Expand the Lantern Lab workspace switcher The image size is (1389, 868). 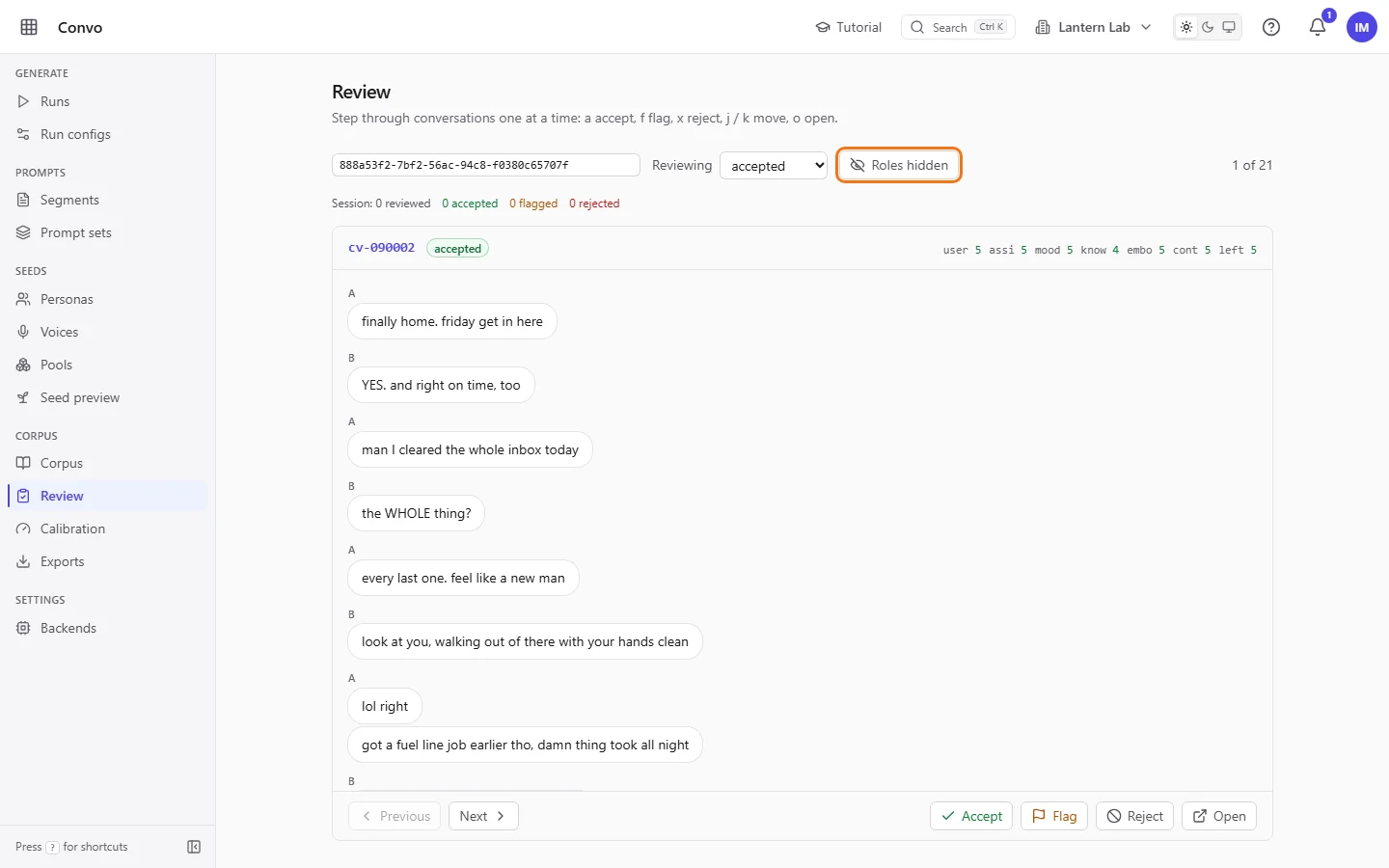click(x=1093, y=27)
